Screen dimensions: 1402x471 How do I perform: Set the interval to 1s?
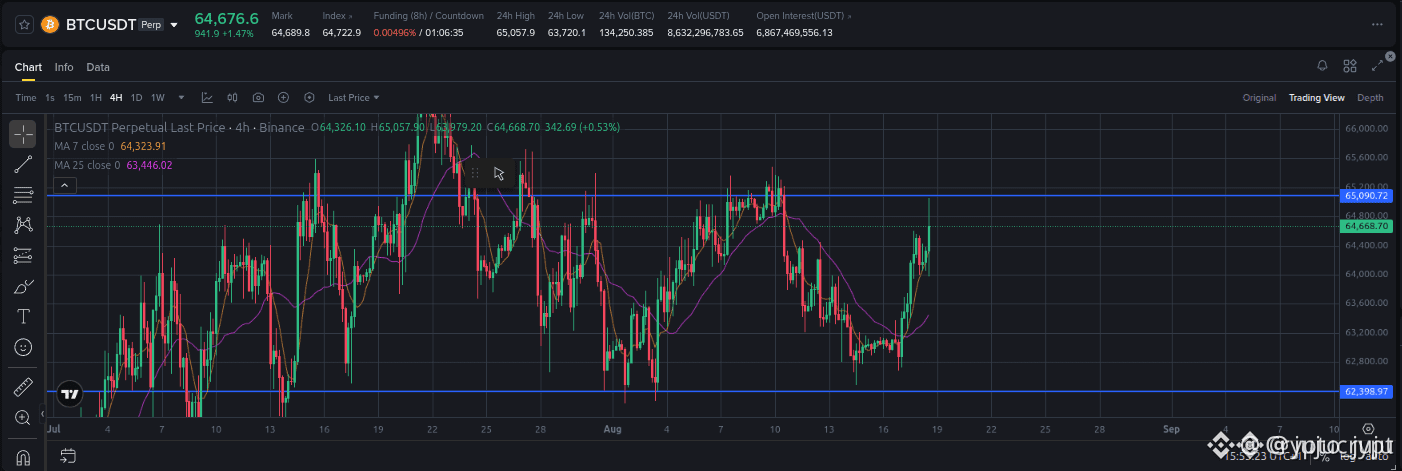[x=50, y=97]
